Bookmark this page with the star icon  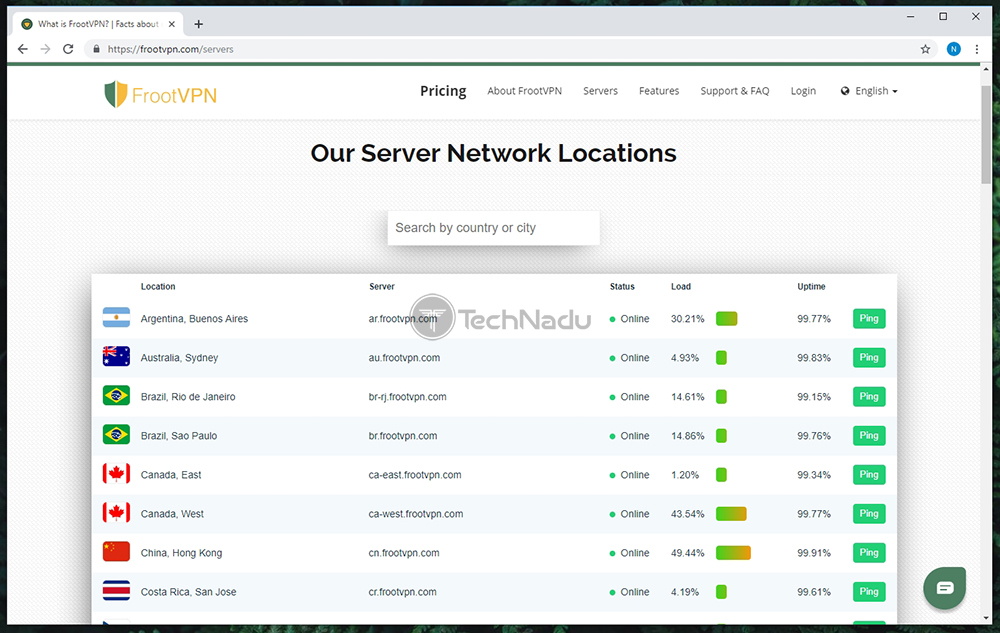[x=925, y=49]
